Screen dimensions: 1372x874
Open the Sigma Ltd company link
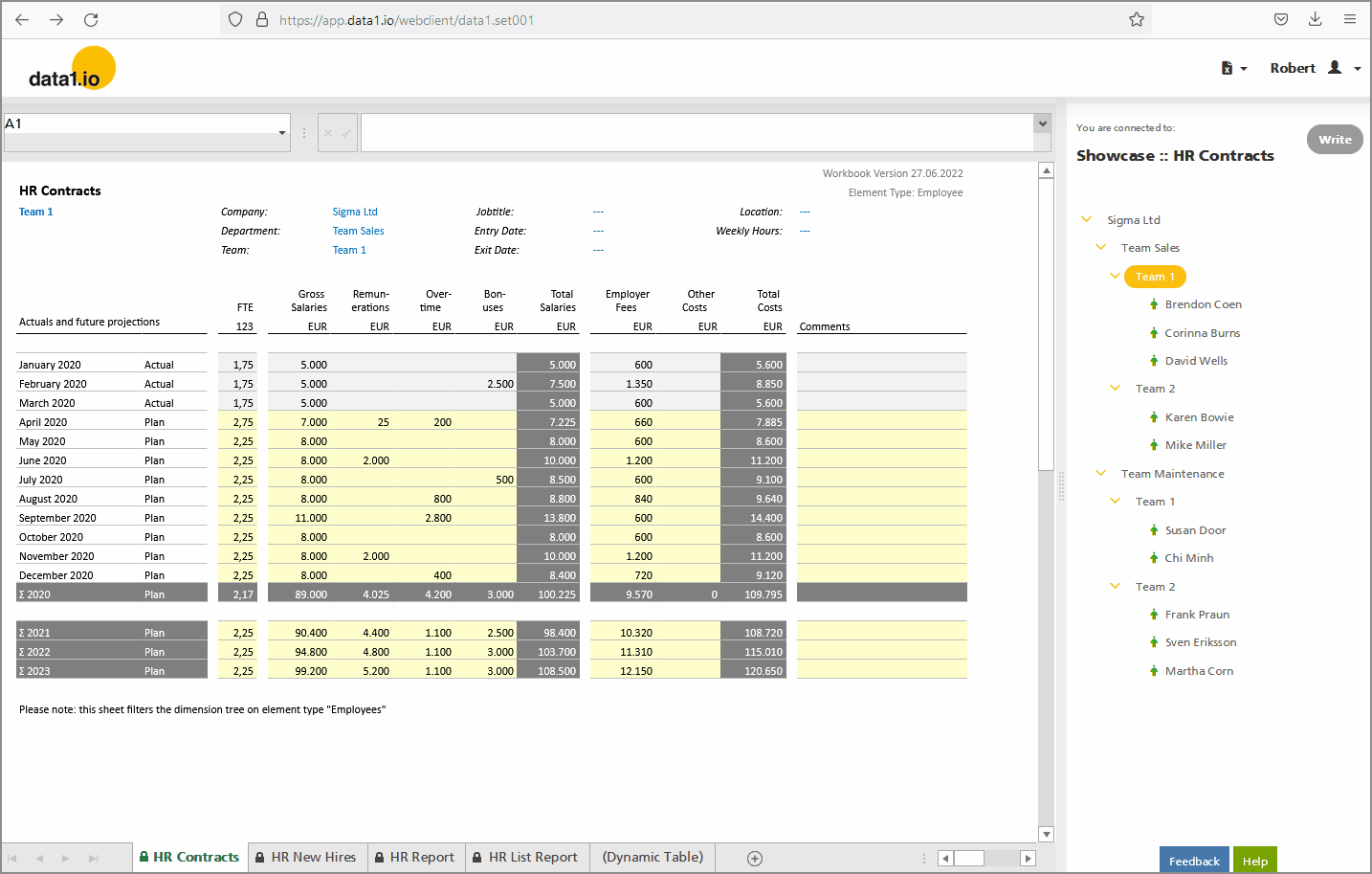[x=355, y=212]
